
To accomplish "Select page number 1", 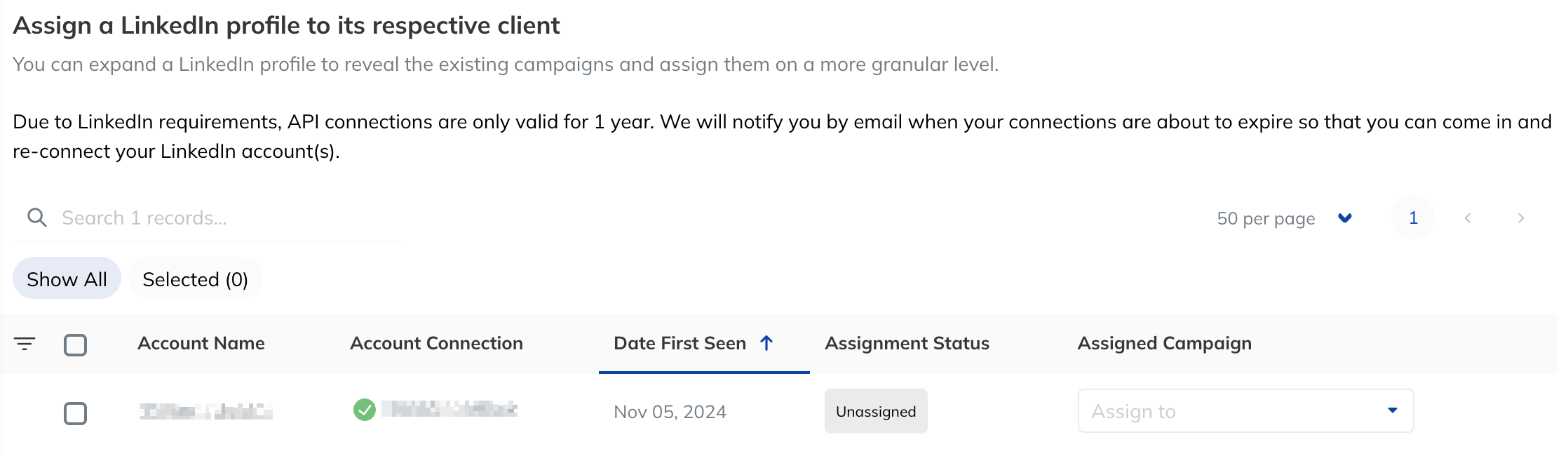I will [x=1413, y=218].
